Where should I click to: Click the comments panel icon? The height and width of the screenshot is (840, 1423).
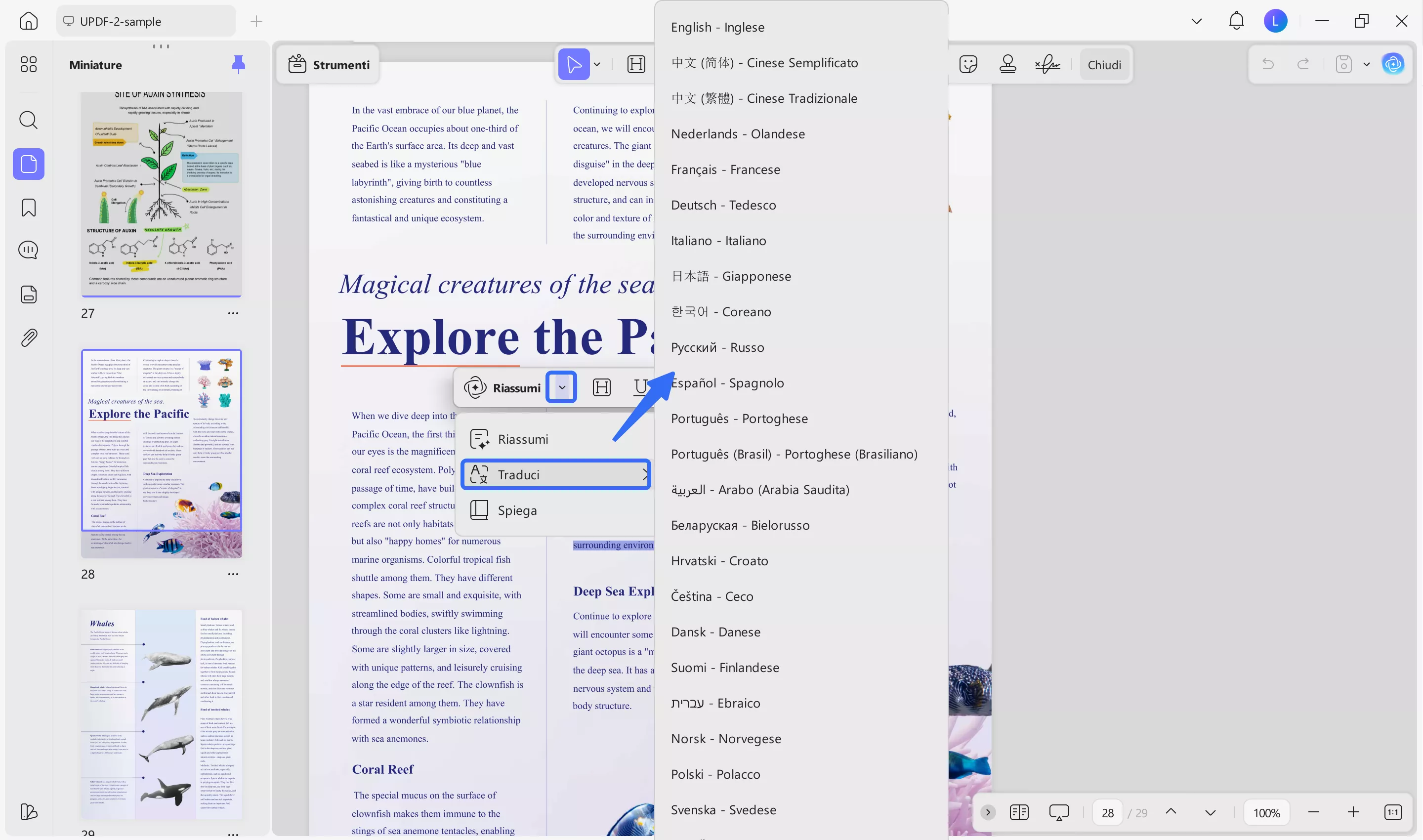coord(28,250)
